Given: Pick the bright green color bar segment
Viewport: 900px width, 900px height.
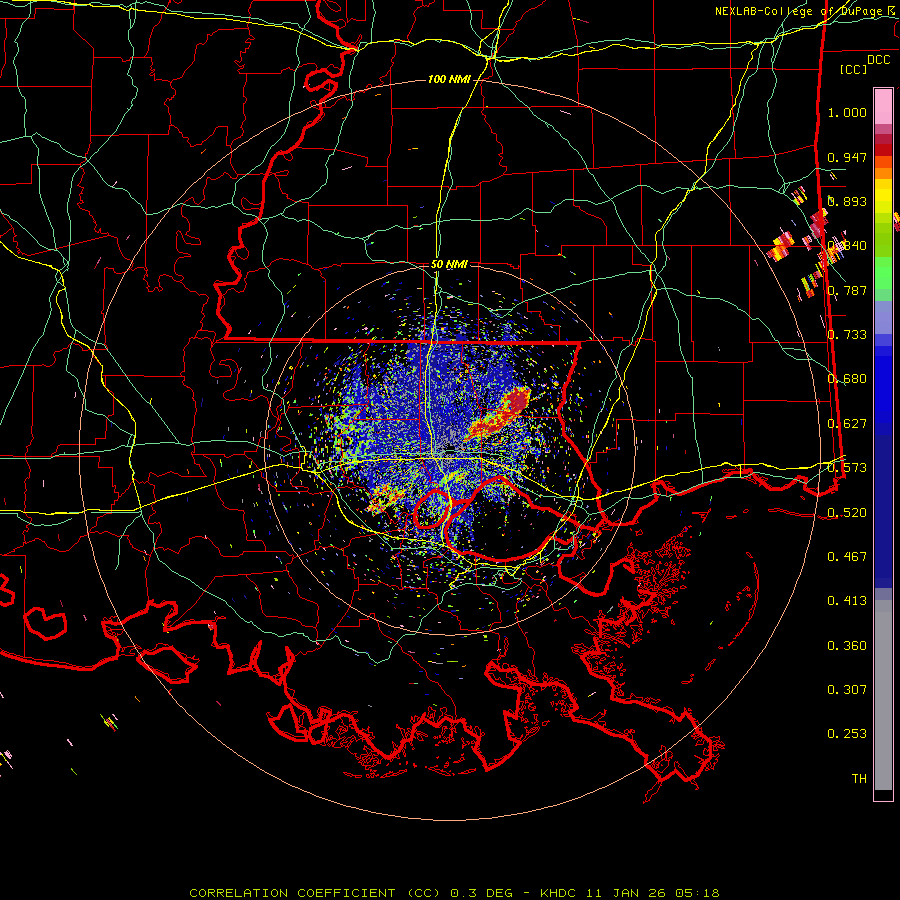Looking at the screenshot, I should click(x=883, y=274).
